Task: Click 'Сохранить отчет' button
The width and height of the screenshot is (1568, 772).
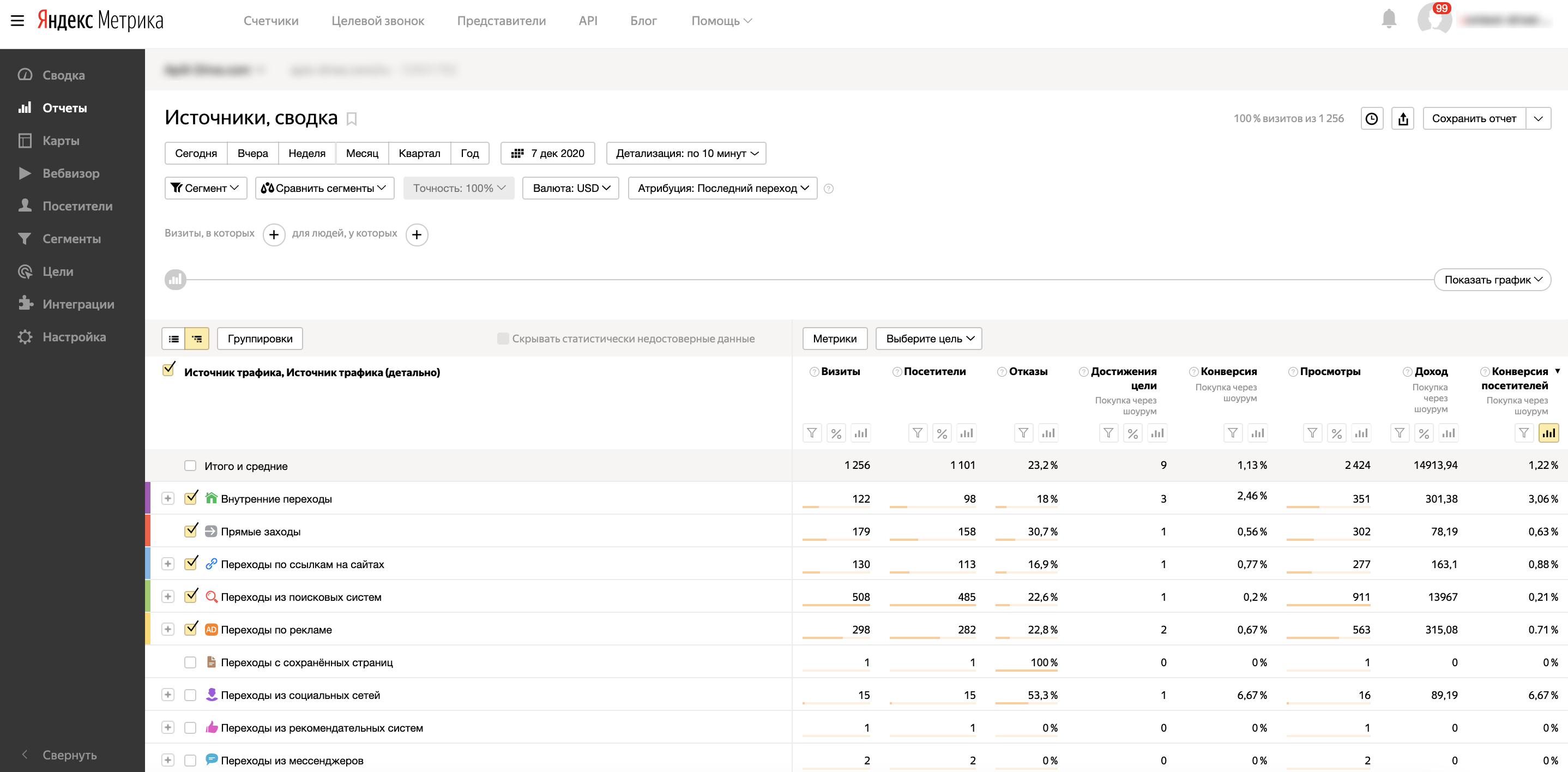Action: 1474,119
